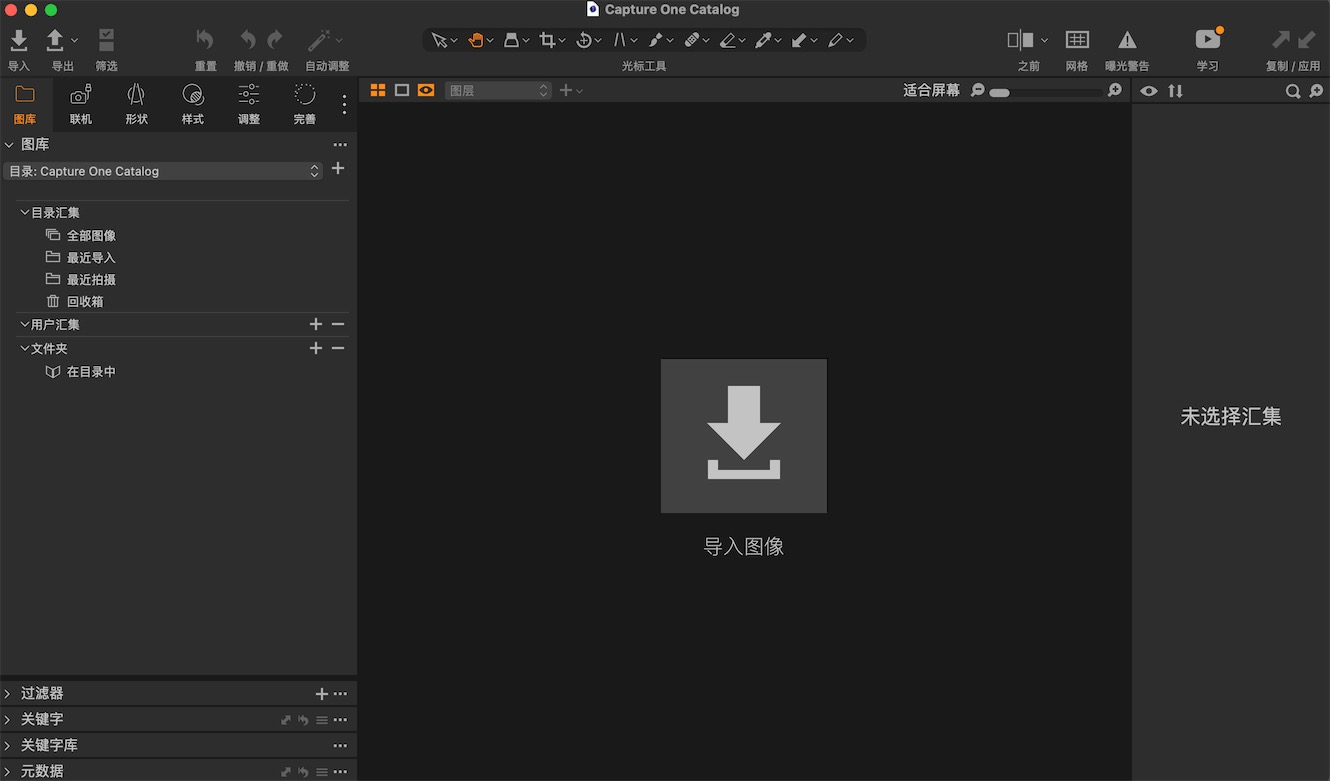
Task: Click the 导出 export toolbar icon
Action: point(55,40)
